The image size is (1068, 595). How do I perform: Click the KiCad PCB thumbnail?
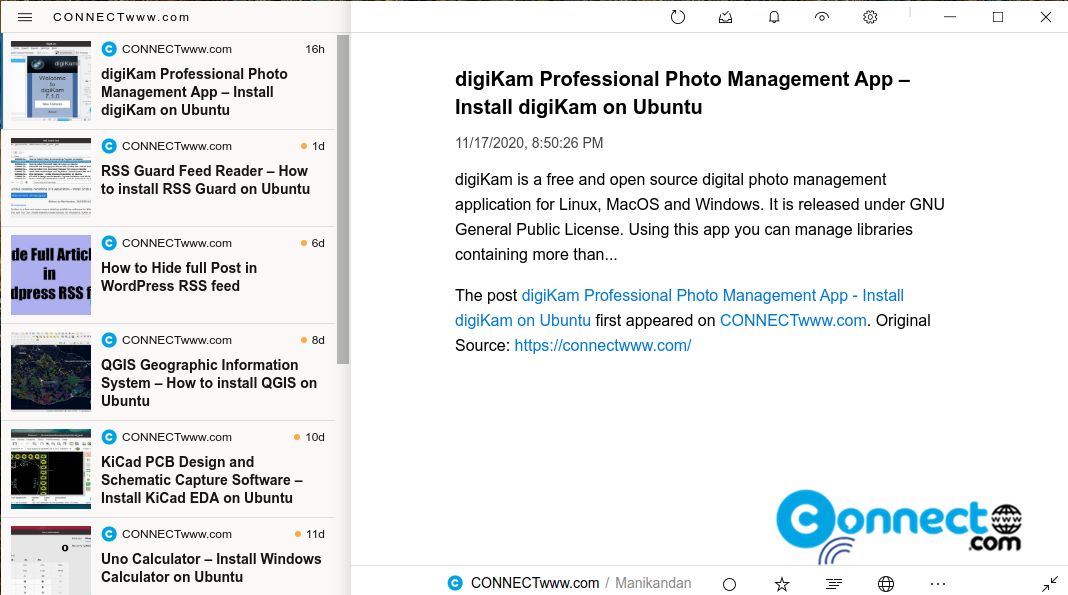click(51, 469)
